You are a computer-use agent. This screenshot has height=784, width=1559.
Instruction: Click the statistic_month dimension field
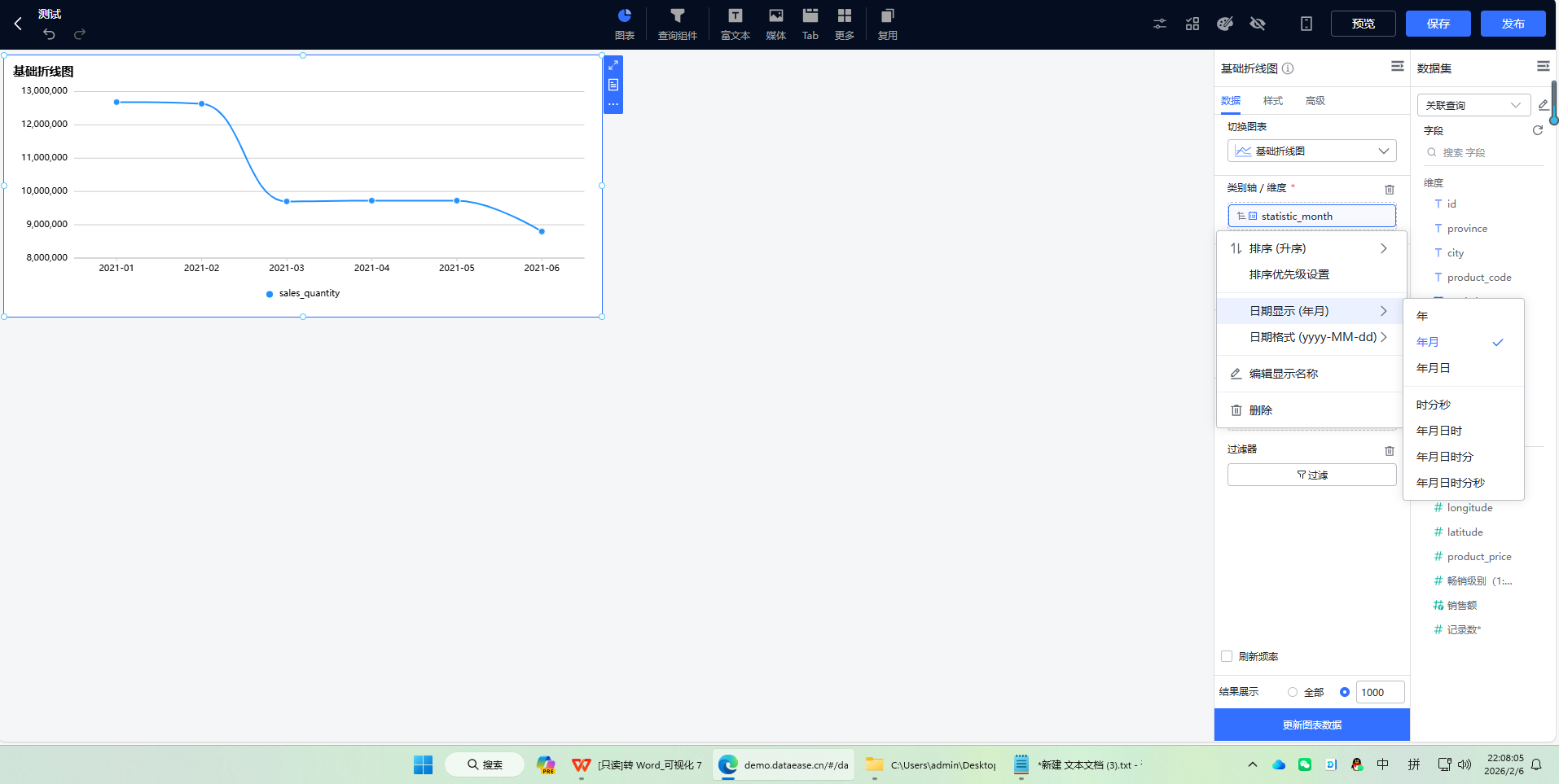point(1312,216)
